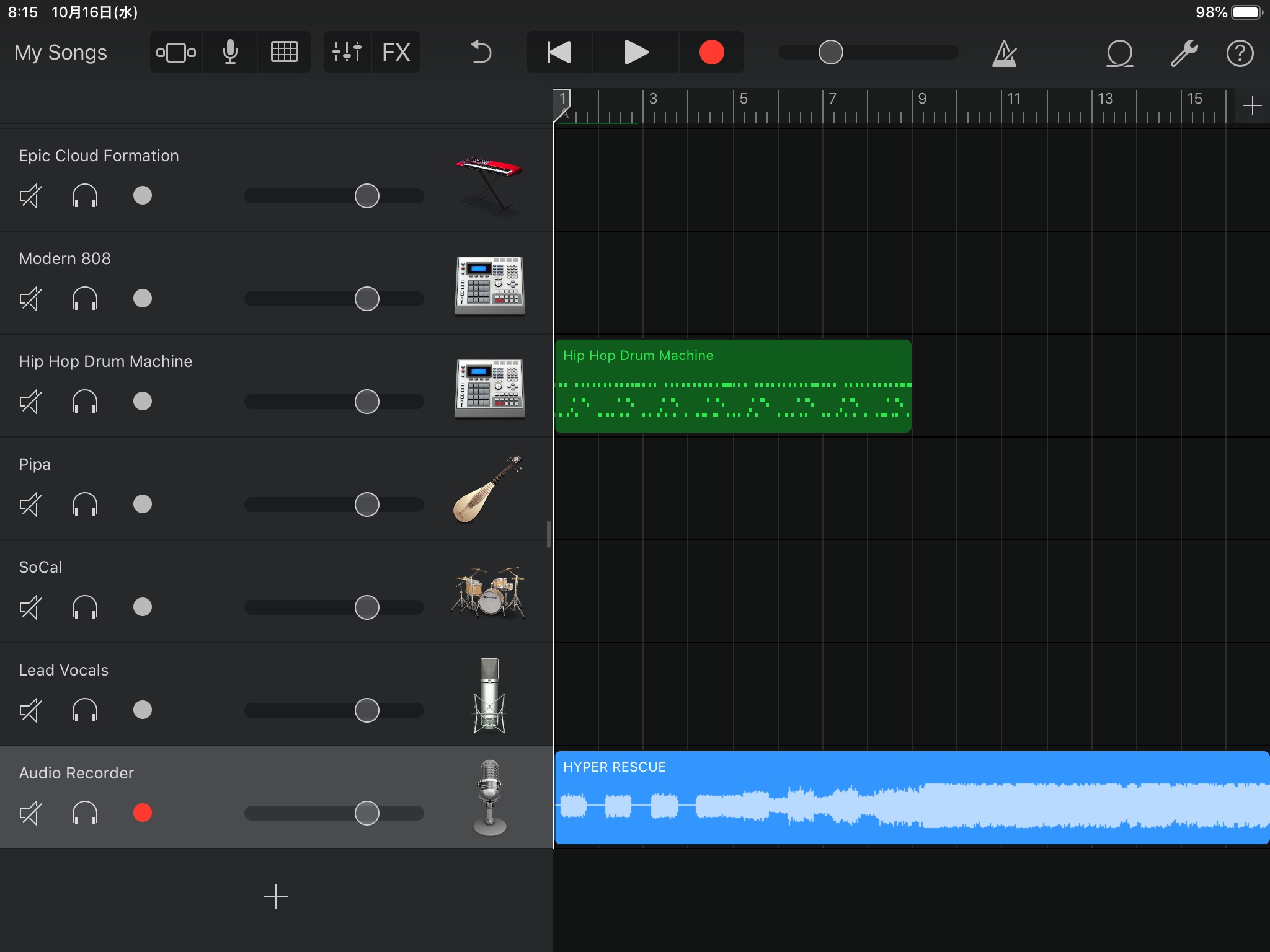Open the sound browser view icon
The image size is (1270, 952).
coord(176,53)
